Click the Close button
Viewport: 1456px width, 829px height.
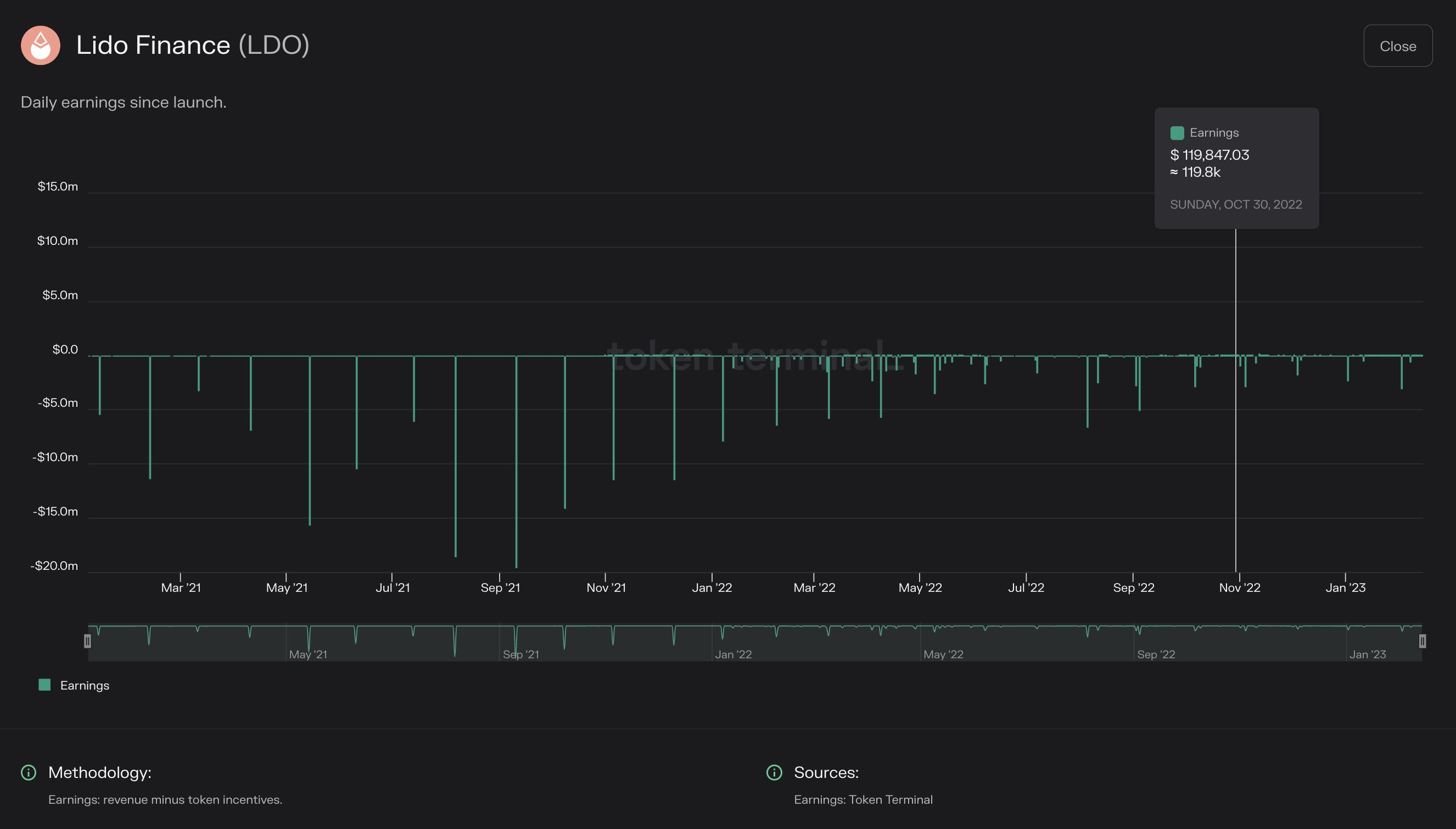pos(1398,46)
